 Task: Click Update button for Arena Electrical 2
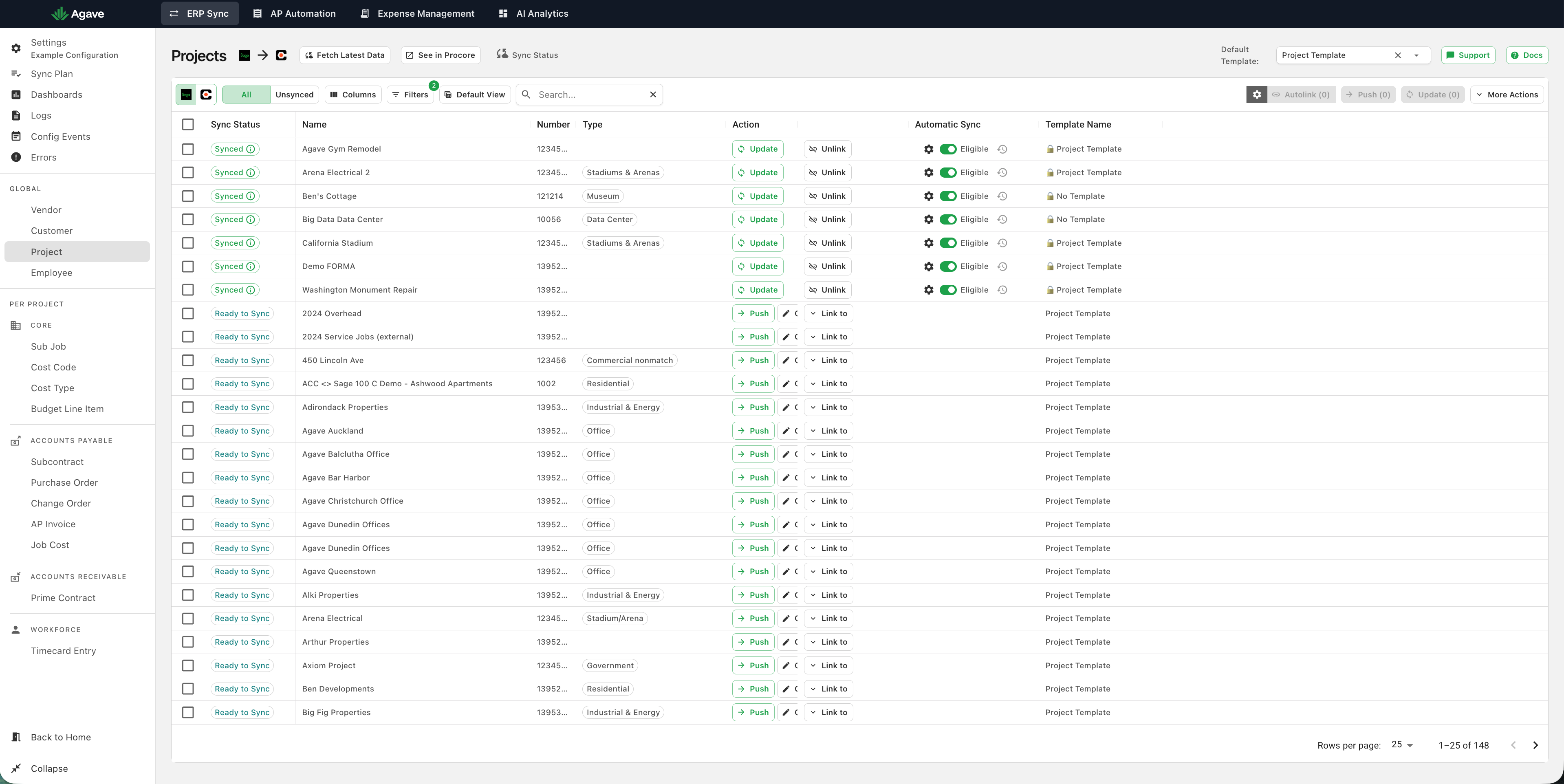pos(758,172)
